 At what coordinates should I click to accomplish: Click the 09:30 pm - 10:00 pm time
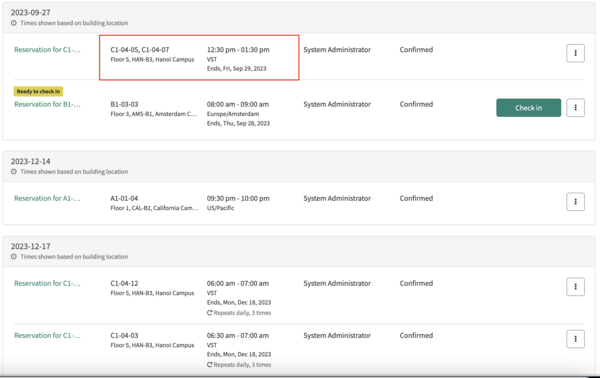pos(238,199)
